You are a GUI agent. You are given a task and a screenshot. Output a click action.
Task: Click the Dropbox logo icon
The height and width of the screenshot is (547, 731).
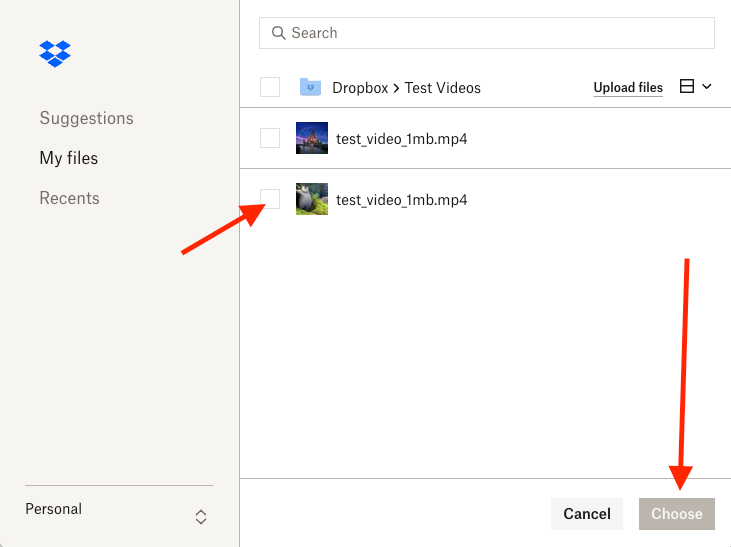[x=55, y=54]
